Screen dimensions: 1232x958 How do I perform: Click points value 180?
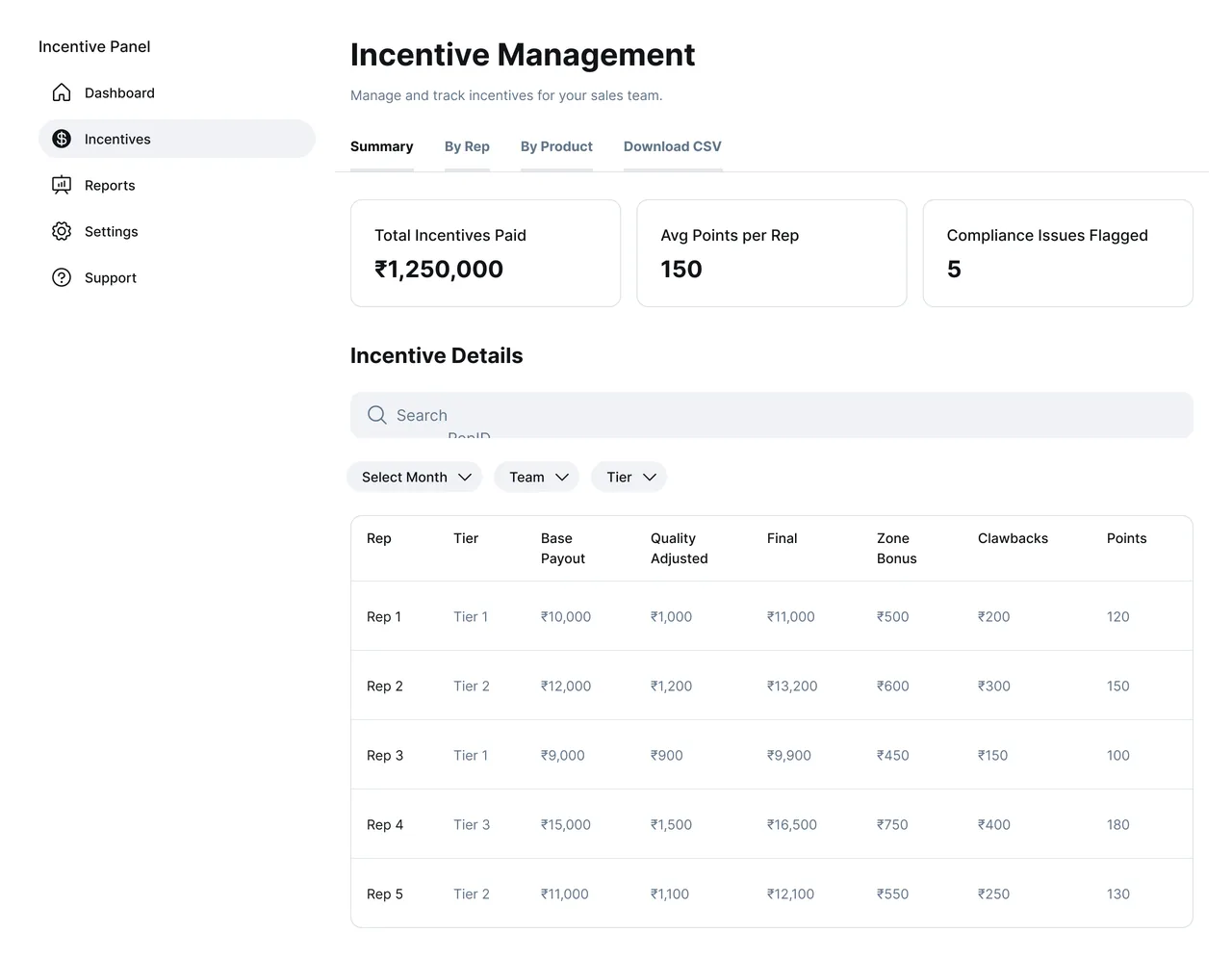click(x=1118, y=824)
